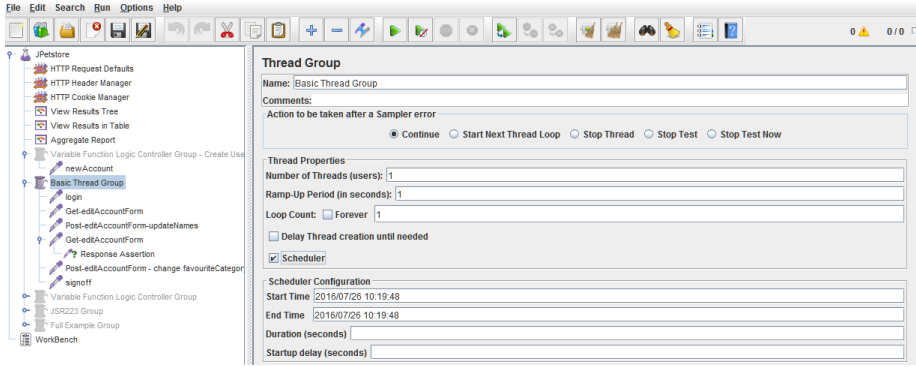Open the Help menu
Image resolution: width=916 pixels, height=367 pixels.
click(172, 8)
